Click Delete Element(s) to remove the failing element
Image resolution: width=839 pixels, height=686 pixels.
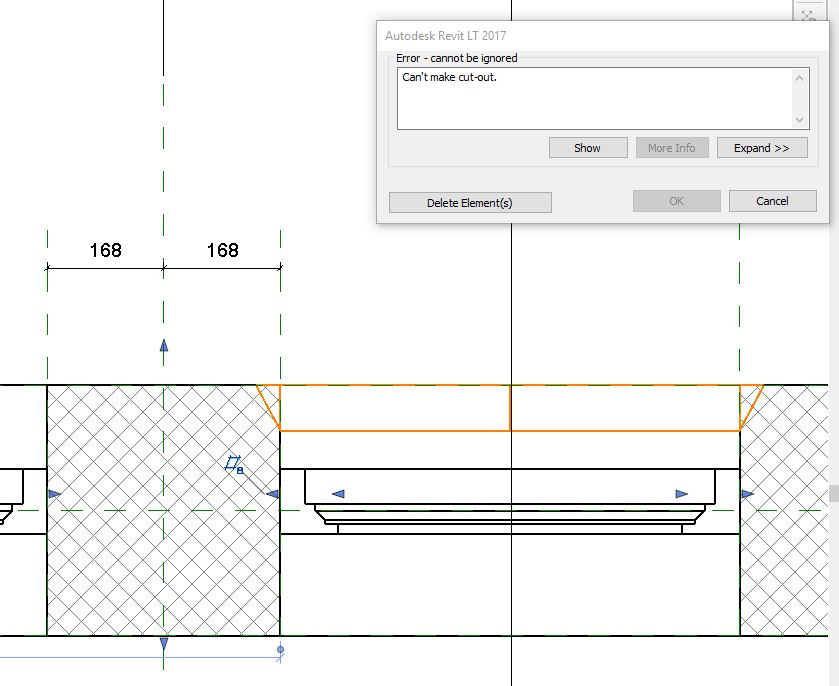tap(469, 202)
